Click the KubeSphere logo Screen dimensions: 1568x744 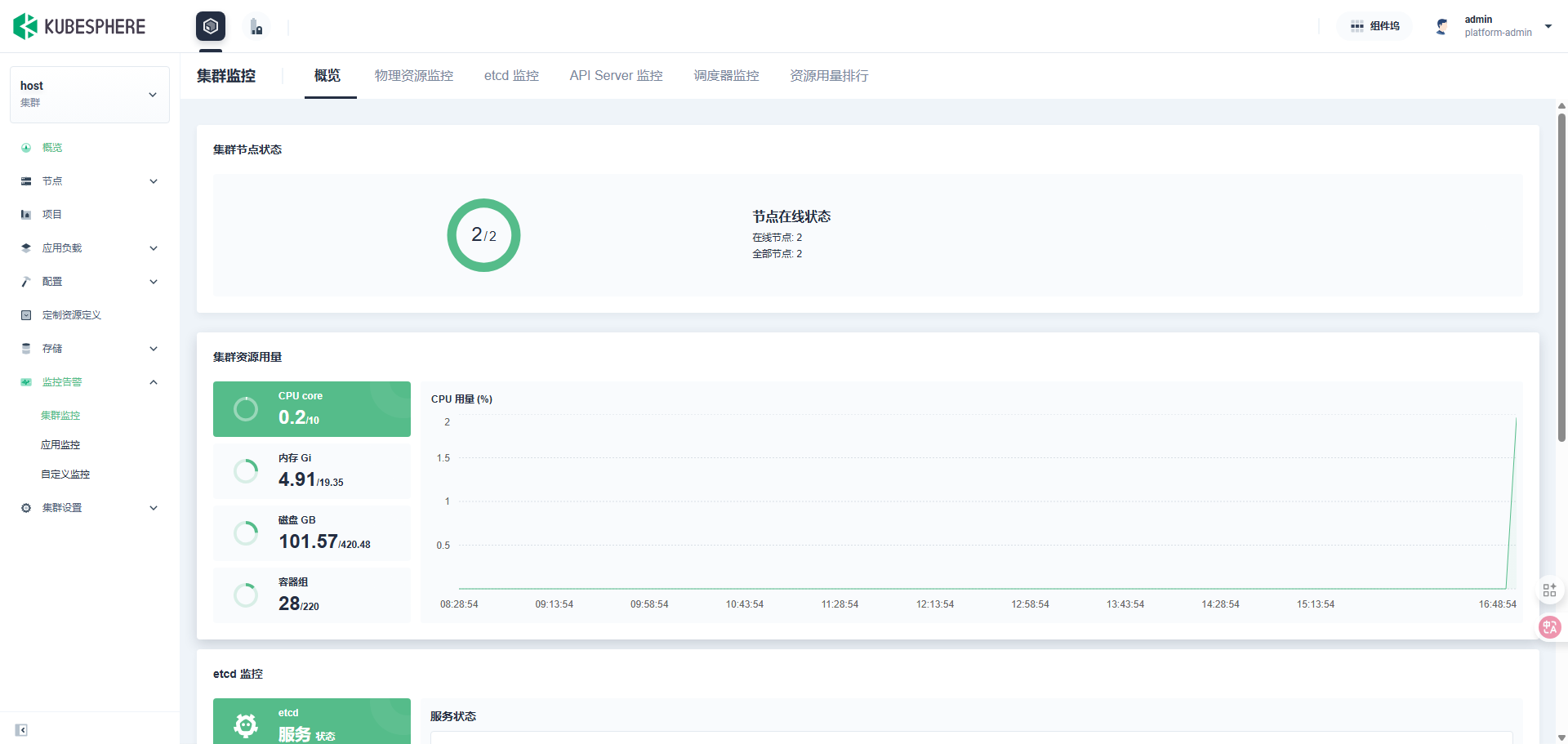[x=79, y=26]
